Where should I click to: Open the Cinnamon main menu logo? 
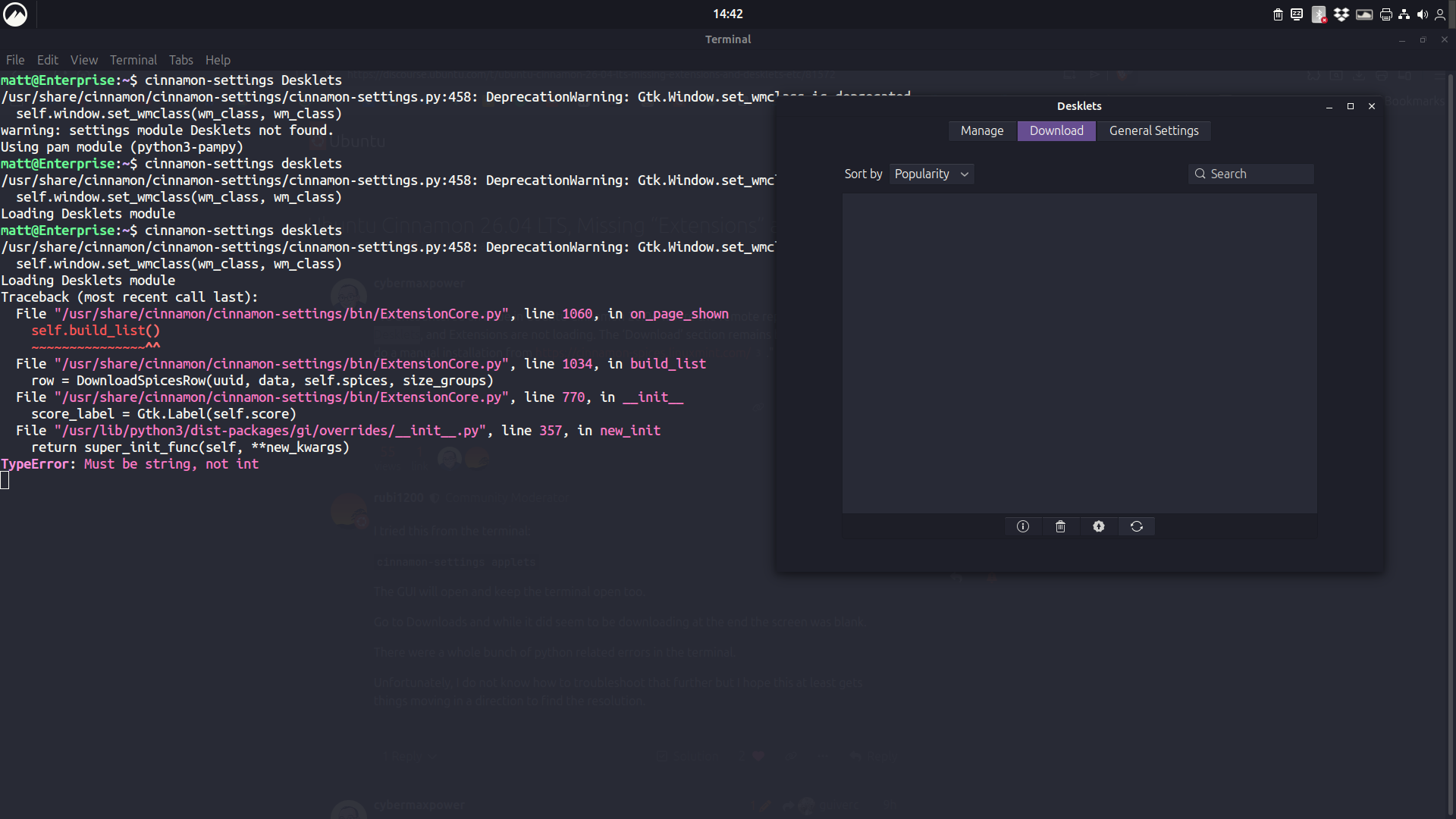pos(15,14)
